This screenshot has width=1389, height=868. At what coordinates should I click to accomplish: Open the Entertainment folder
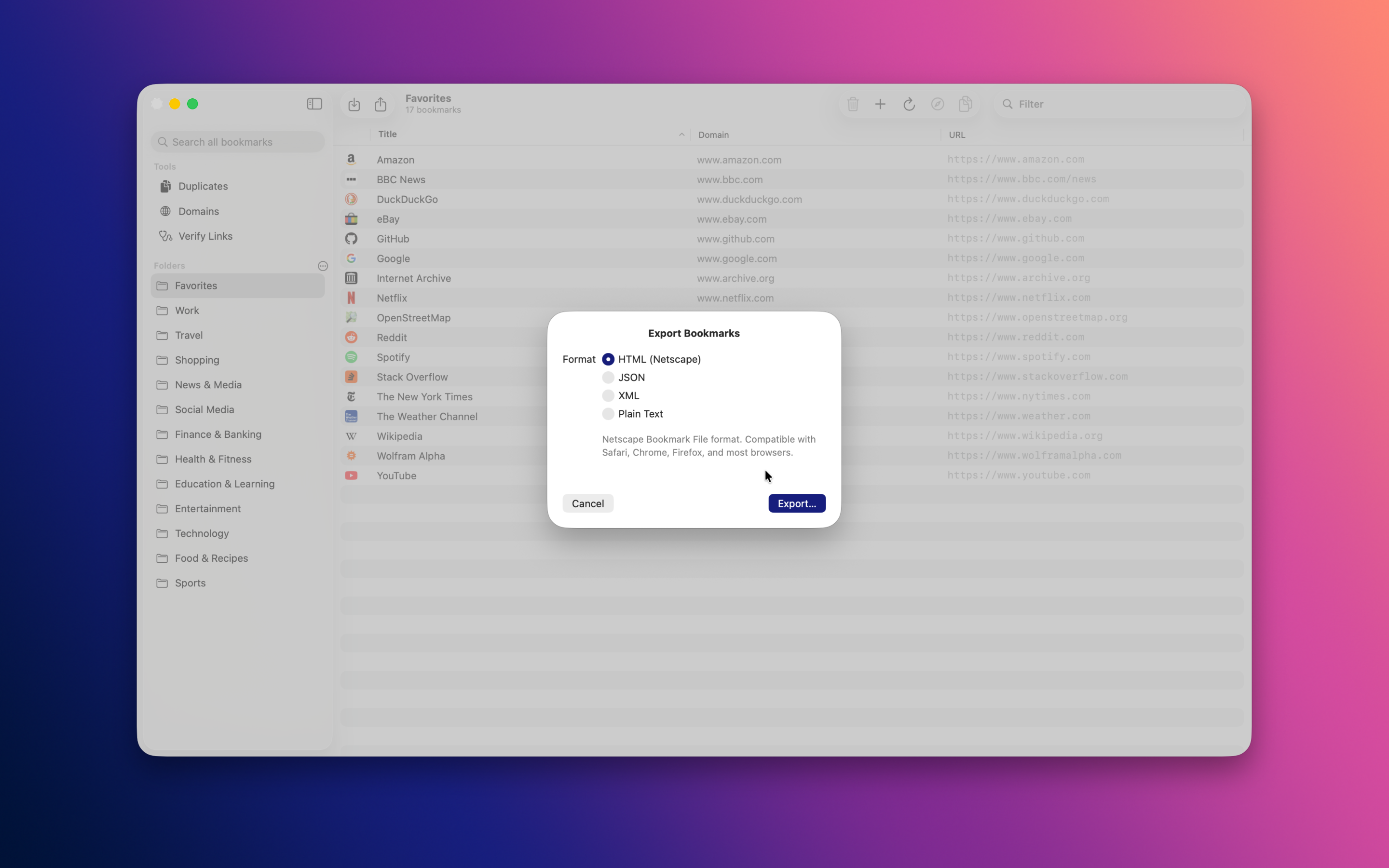[x=238, y=509]
